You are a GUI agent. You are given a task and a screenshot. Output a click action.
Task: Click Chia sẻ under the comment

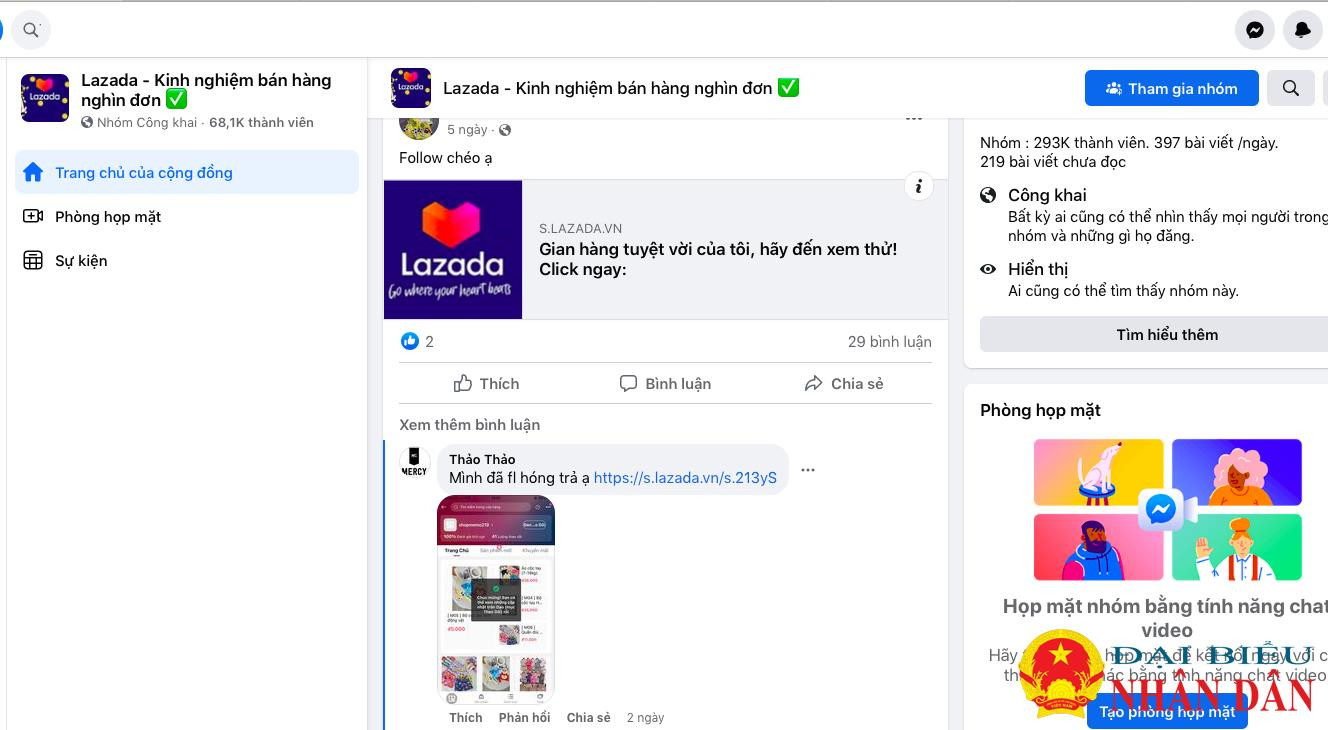588,717
